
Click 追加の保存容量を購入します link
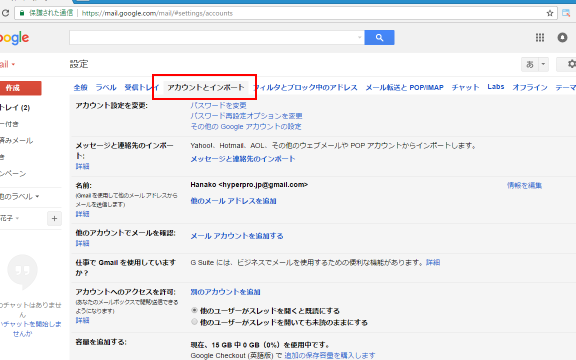pos(330,355)
